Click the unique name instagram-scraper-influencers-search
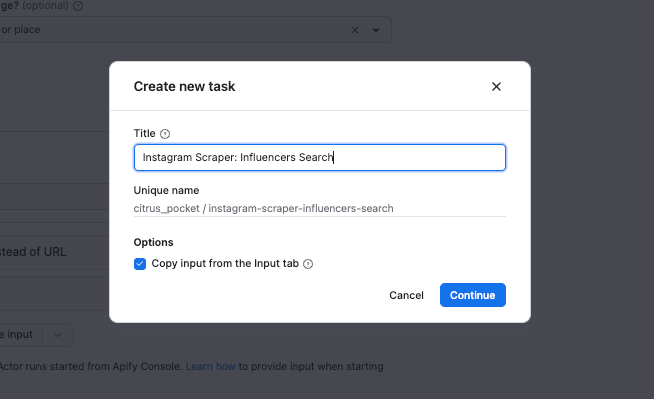This screenshot has height=399, width=654. pos(301,208)
